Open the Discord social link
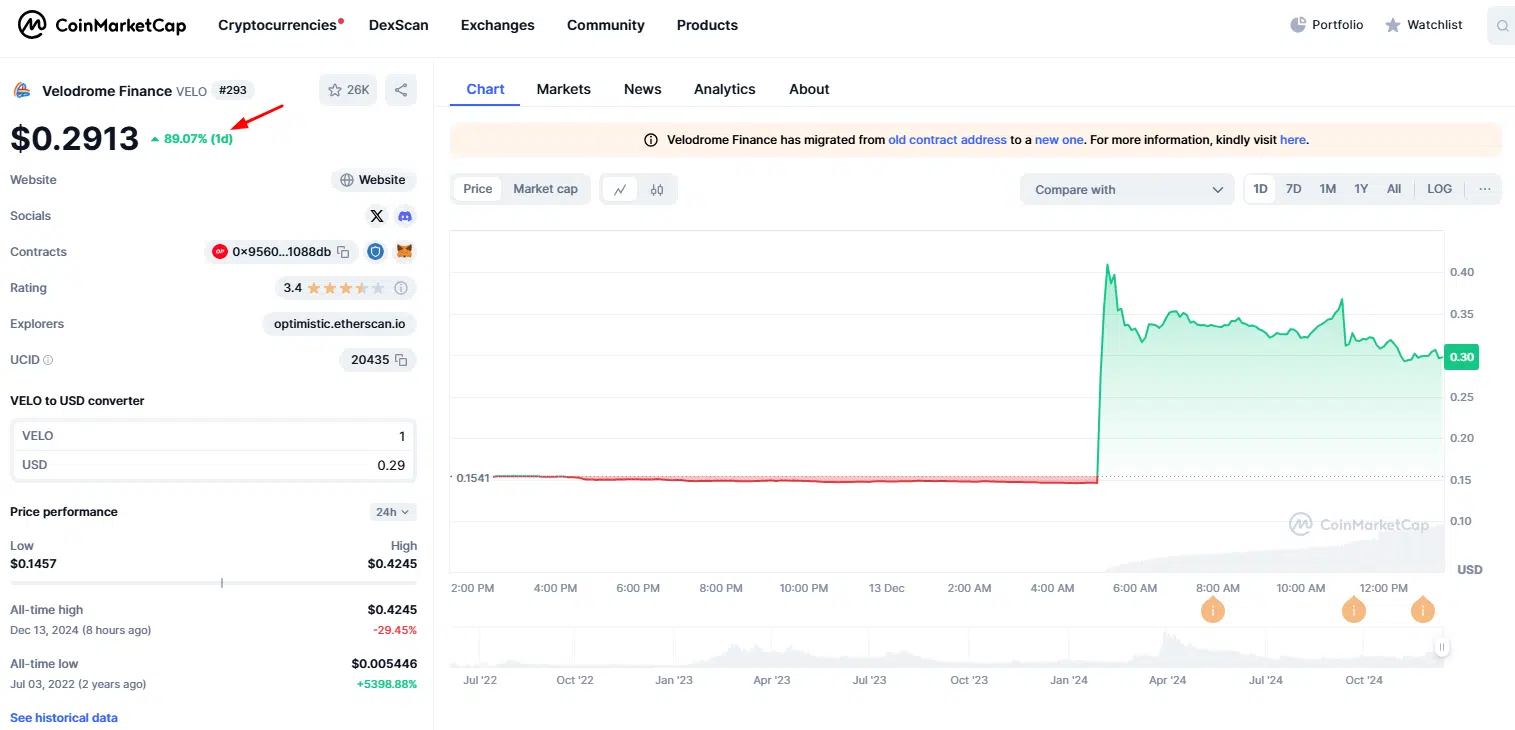The height and width of the screenshot is (730, 1515). 405,216
